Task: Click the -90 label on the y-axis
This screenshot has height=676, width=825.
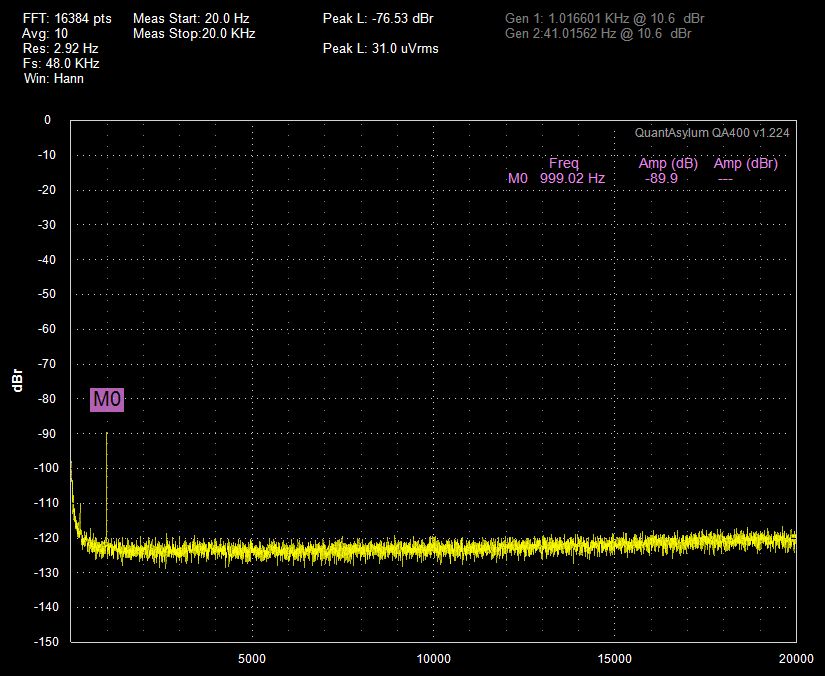Action: pyautogui.click(x=47, y=434)
